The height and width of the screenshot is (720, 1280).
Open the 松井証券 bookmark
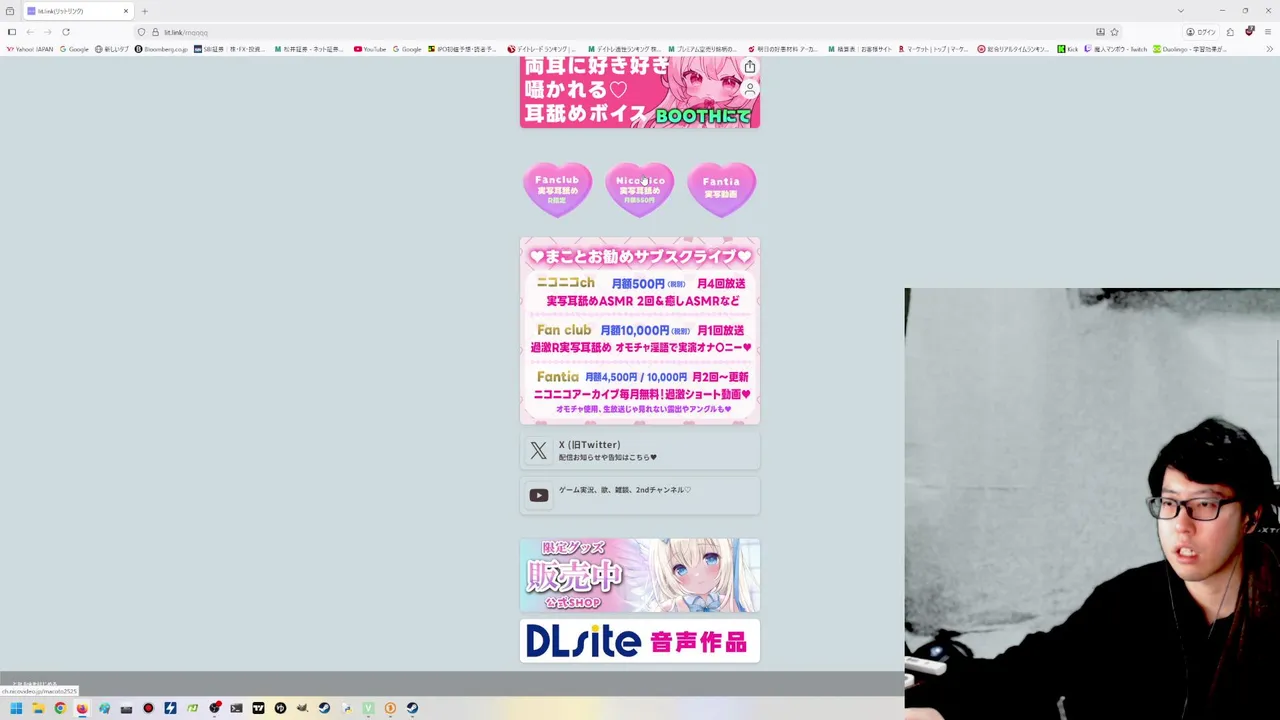309,49
